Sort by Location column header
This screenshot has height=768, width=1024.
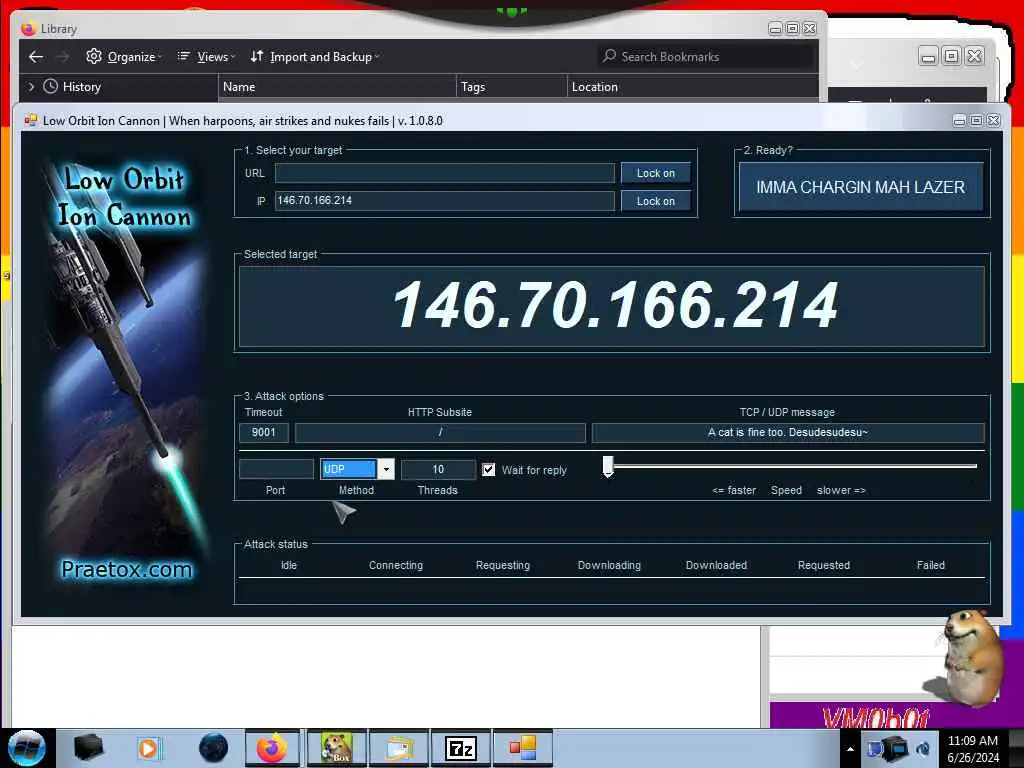coord(692,87)
